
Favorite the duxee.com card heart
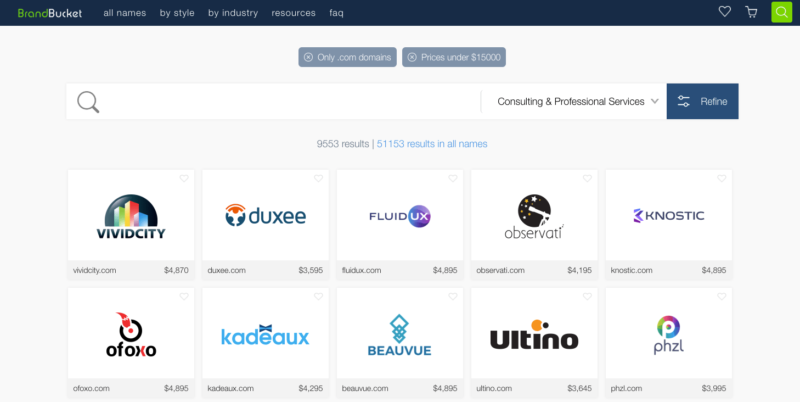tap(318, 179)
